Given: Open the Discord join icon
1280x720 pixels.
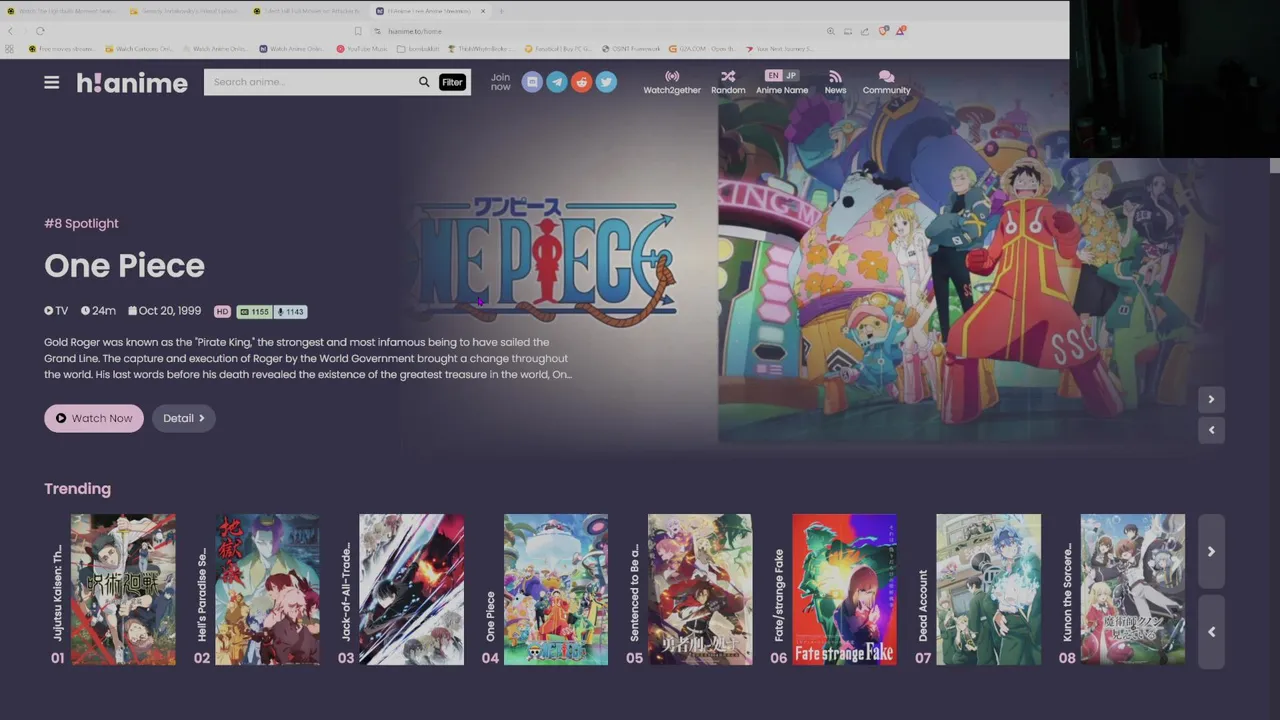Looking at the screenshot, I should tap(532, 82).
